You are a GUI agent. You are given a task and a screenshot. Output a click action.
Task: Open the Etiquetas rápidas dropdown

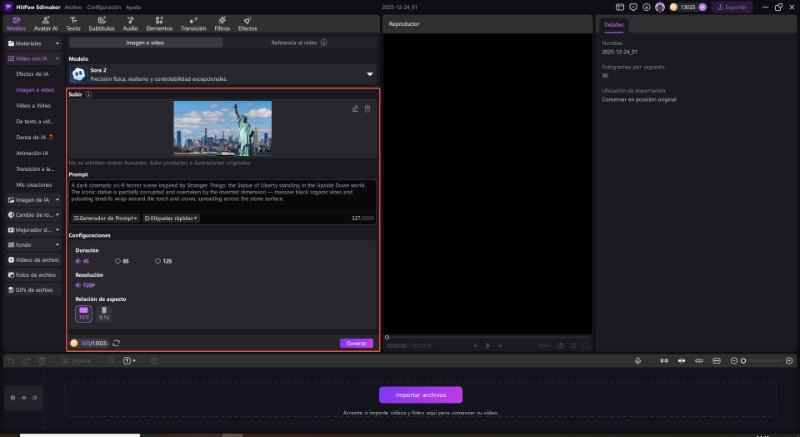pos(171,218)
